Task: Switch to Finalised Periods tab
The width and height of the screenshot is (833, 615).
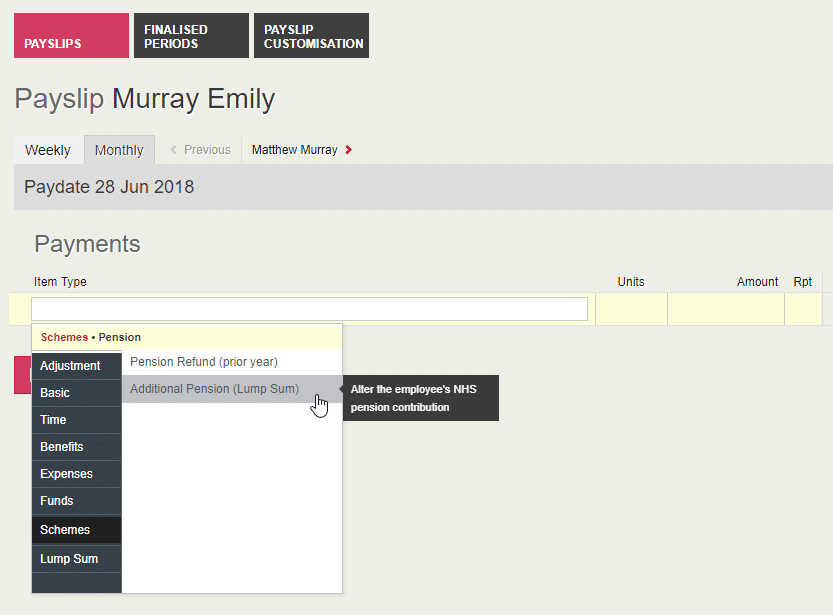Action: coord(190,36)
